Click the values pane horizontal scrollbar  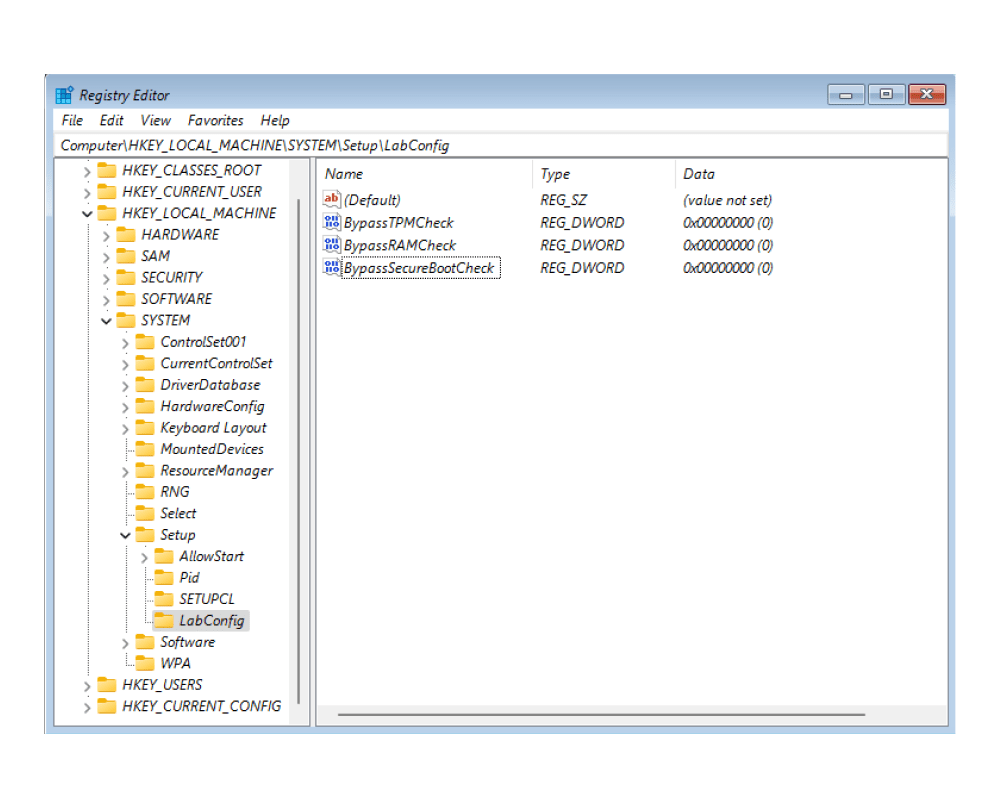coord(601,714)
